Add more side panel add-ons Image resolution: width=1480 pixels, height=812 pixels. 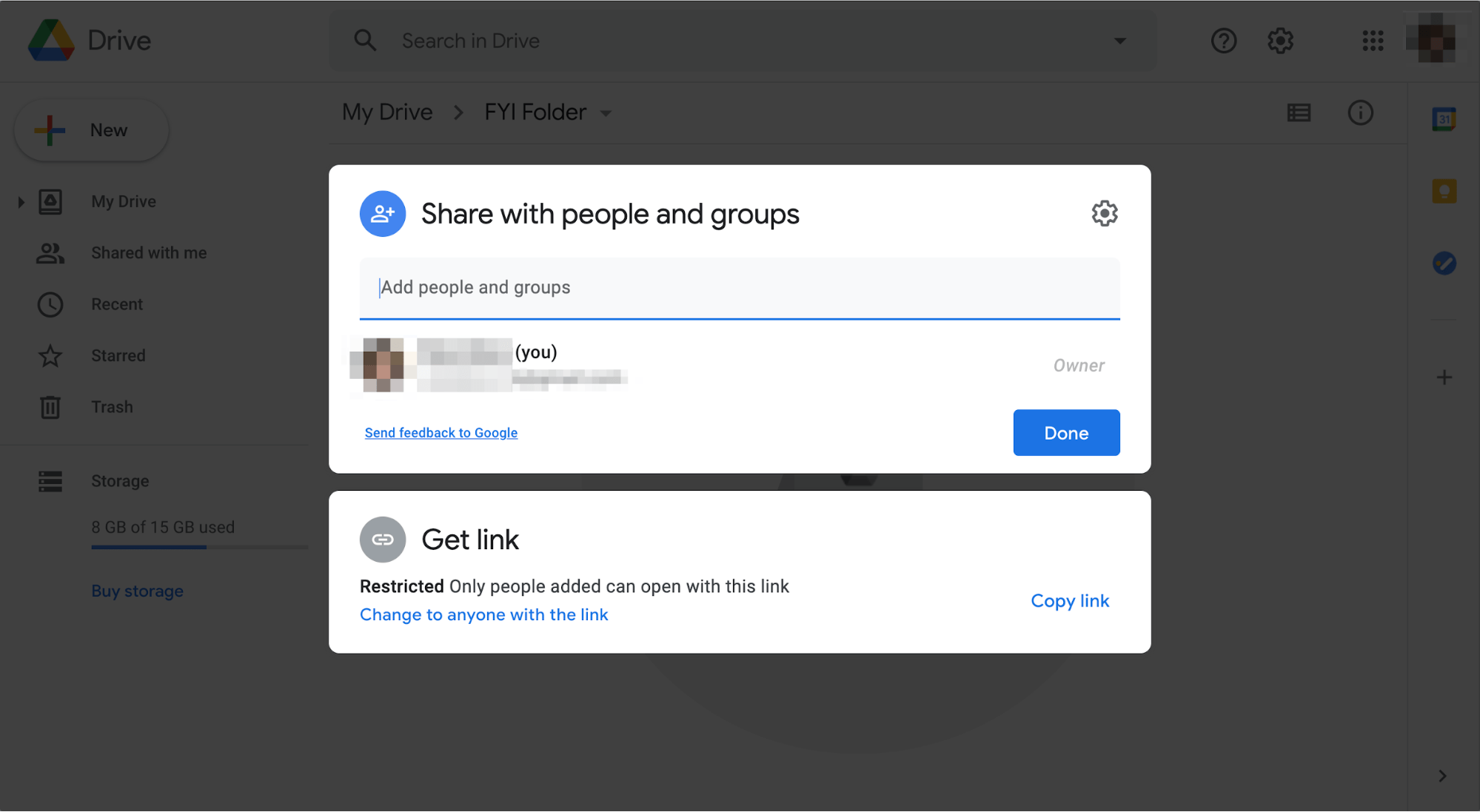pos(1444,378)
